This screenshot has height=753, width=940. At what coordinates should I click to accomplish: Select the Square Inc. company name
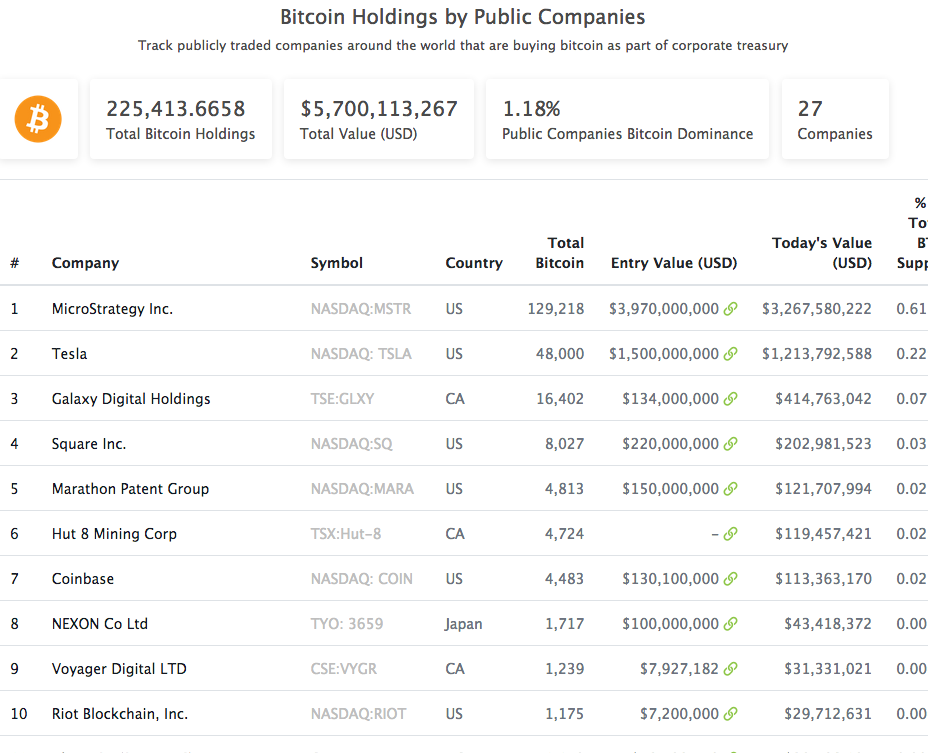point(89,444)
